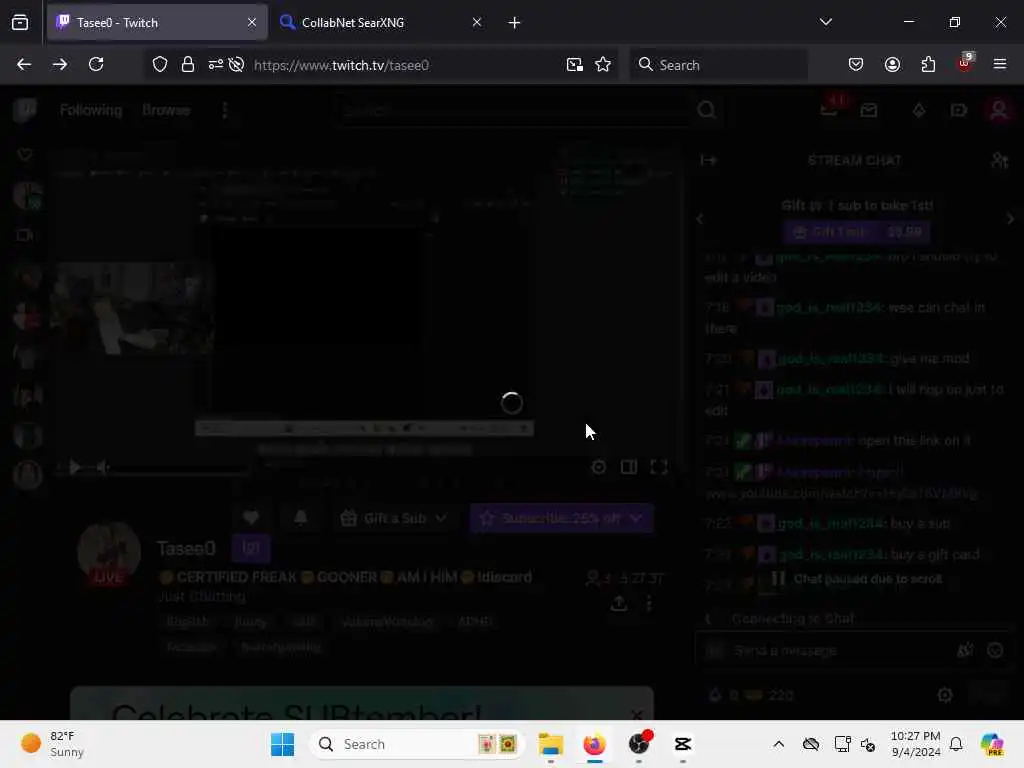Go back to the previous page
The height and width of the screenshot is (768, 1024).
[x=24, y=65]
